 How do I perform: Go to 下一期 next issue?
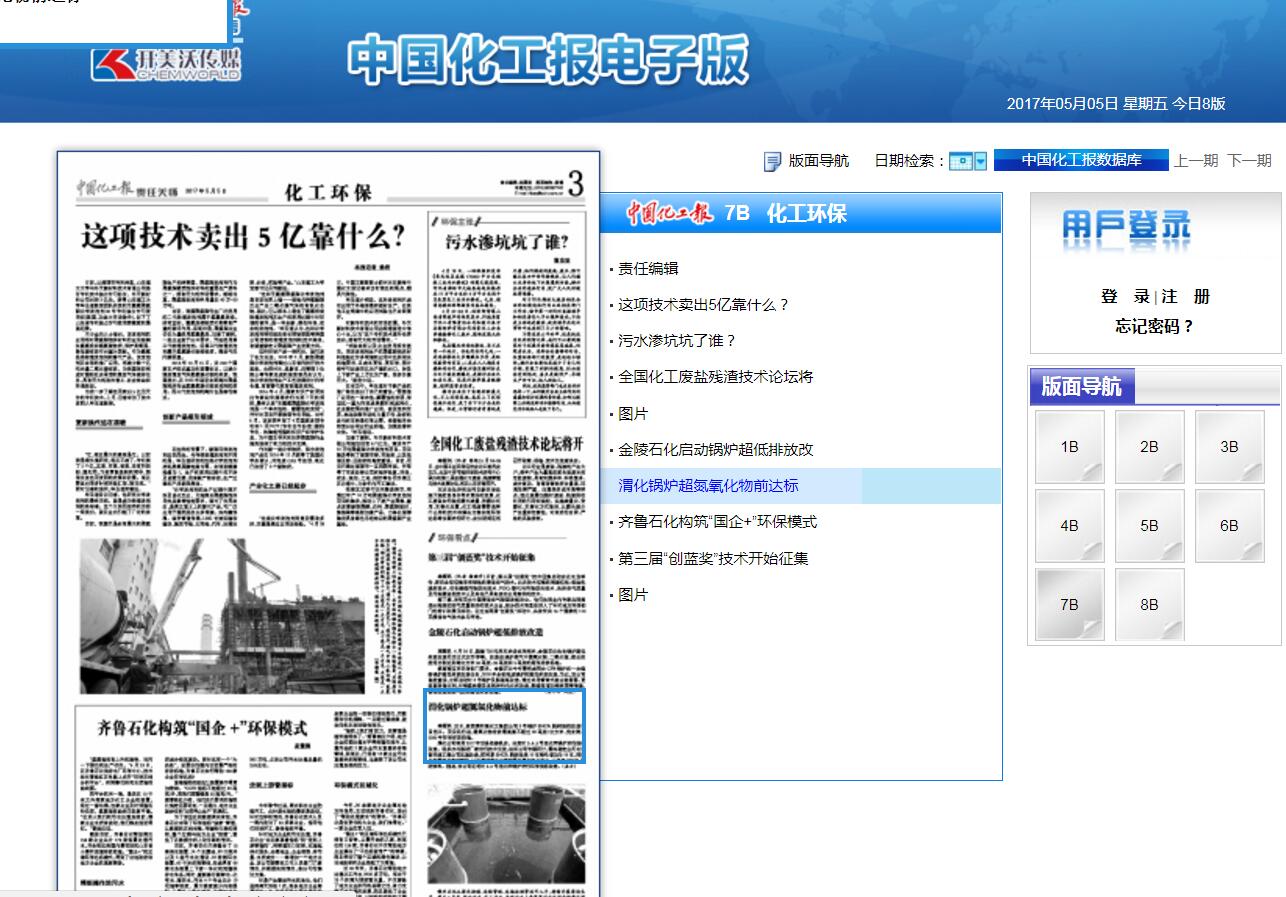click(1249, 159)
